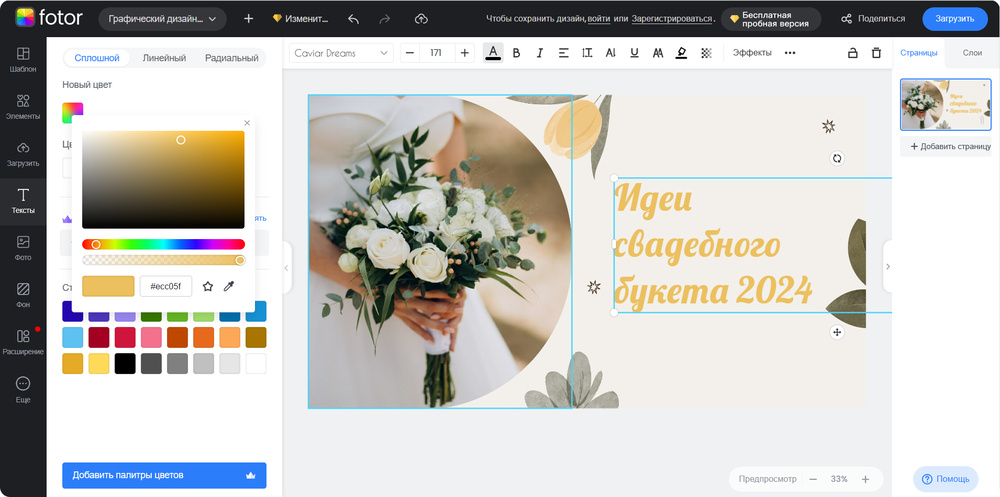The height and width of the screenshot is (497, 1000).
Task: Decrease the font size with minus
Action: tap(409, 53)
